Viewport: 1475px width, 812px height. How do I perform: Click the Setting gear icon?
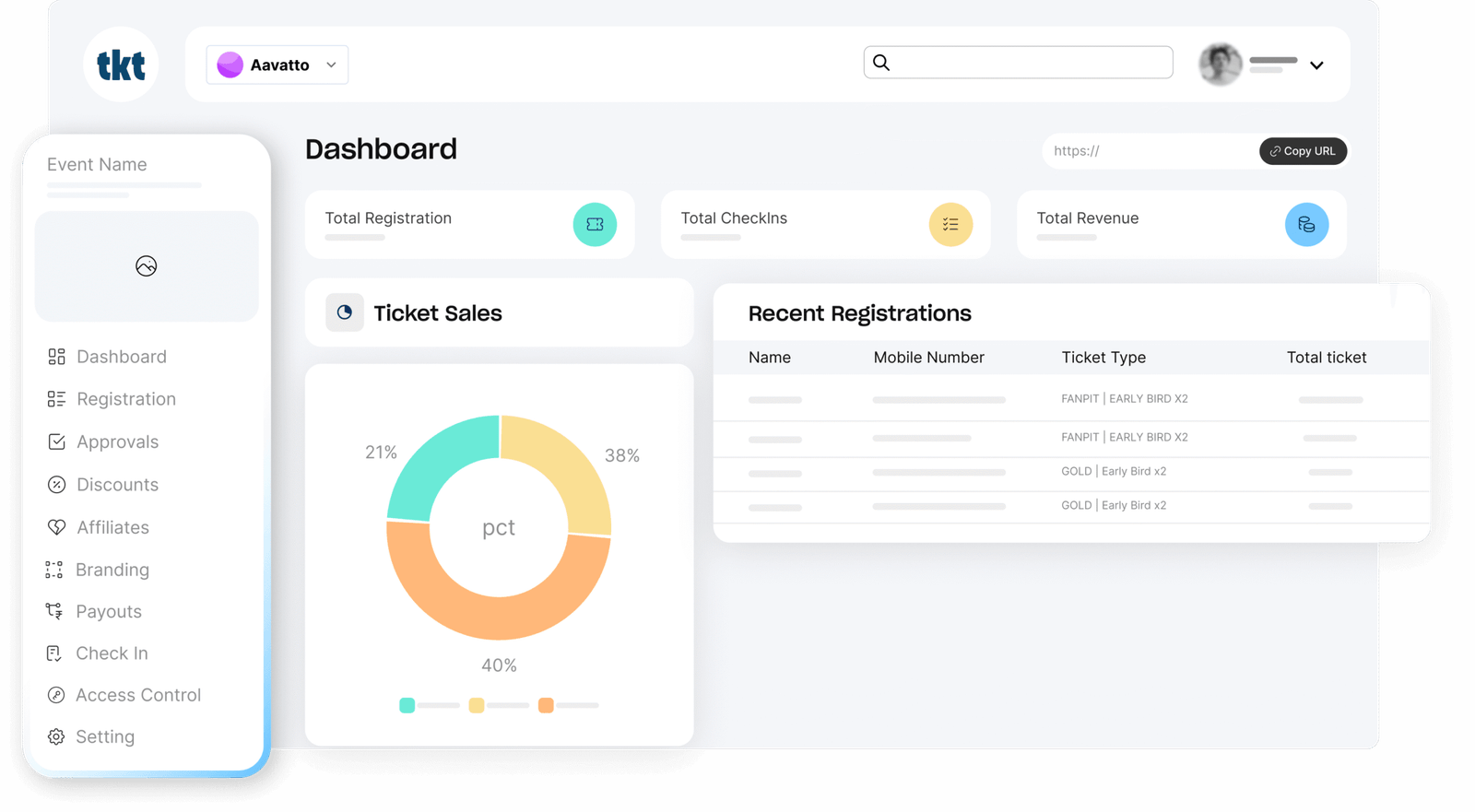tap(56, 736)
